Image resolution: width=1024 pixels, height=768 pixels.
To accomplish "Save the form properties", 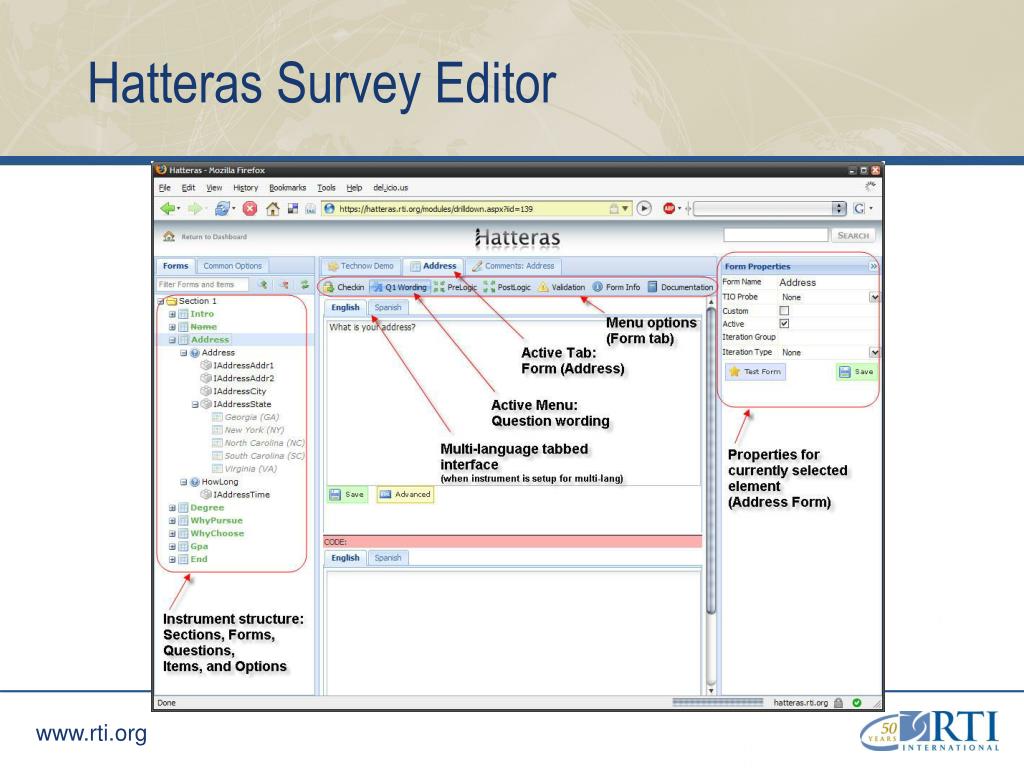I will pos(856,372).
